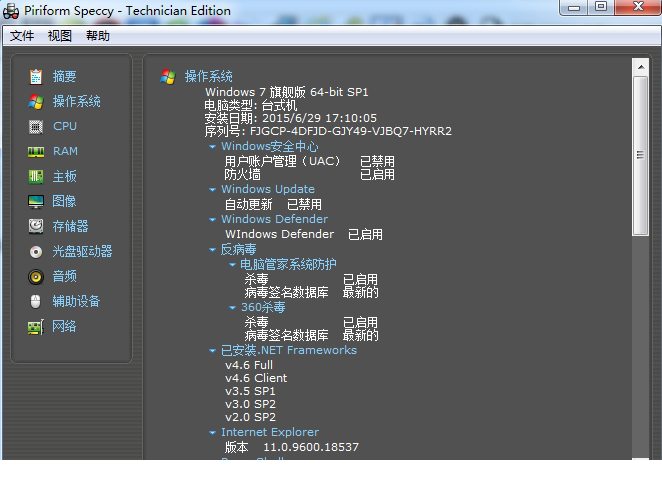Click 杀毒 row under 电脑管家系统防护
The width and height of the screenshot is (662, 478).
pyautogui.click(x=311, y=279)
